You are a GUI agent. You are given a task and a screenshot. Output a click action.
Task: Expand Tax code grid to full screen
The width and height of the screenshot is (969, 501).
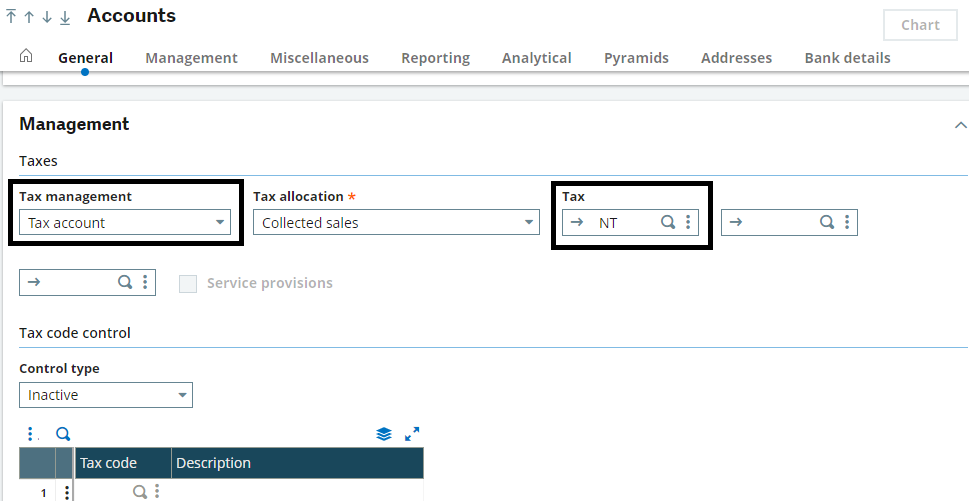point(412,434)
